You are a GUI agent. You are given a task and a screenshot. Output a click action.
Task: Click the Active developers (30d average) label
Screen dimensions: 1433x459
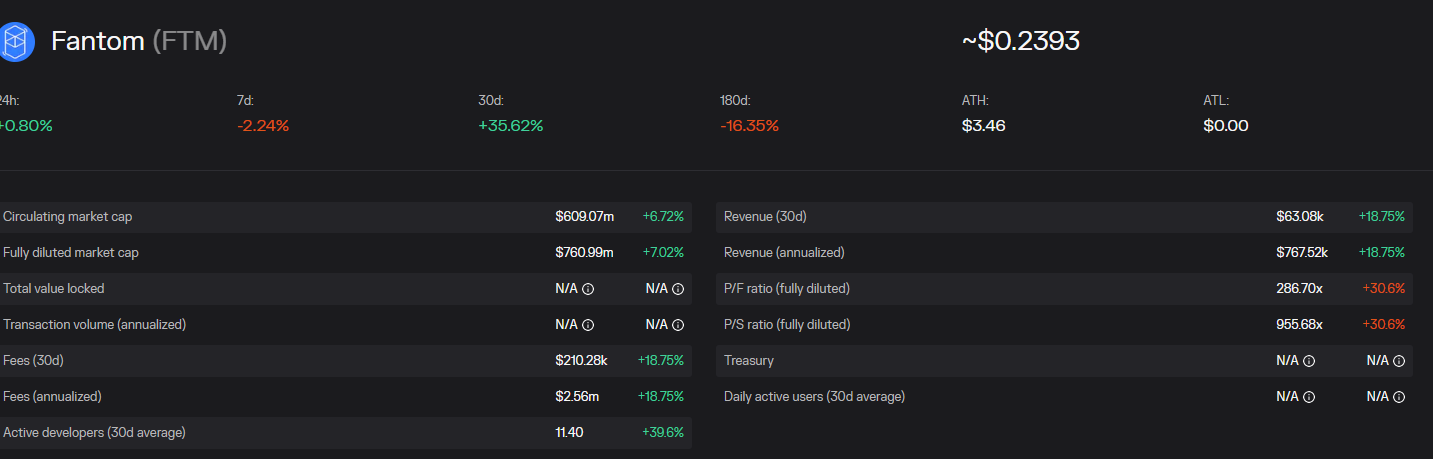tap(95, 433)
